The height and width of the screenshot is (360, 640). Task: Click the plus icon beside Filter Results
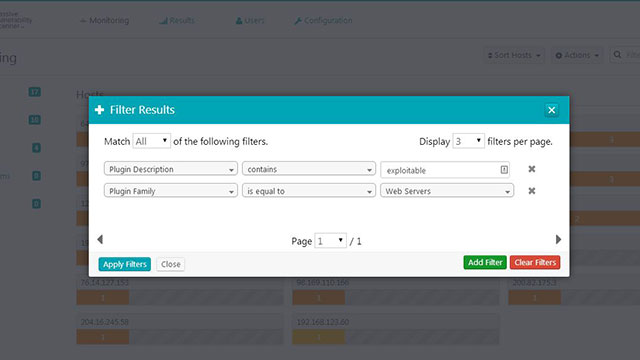point(99,110)
